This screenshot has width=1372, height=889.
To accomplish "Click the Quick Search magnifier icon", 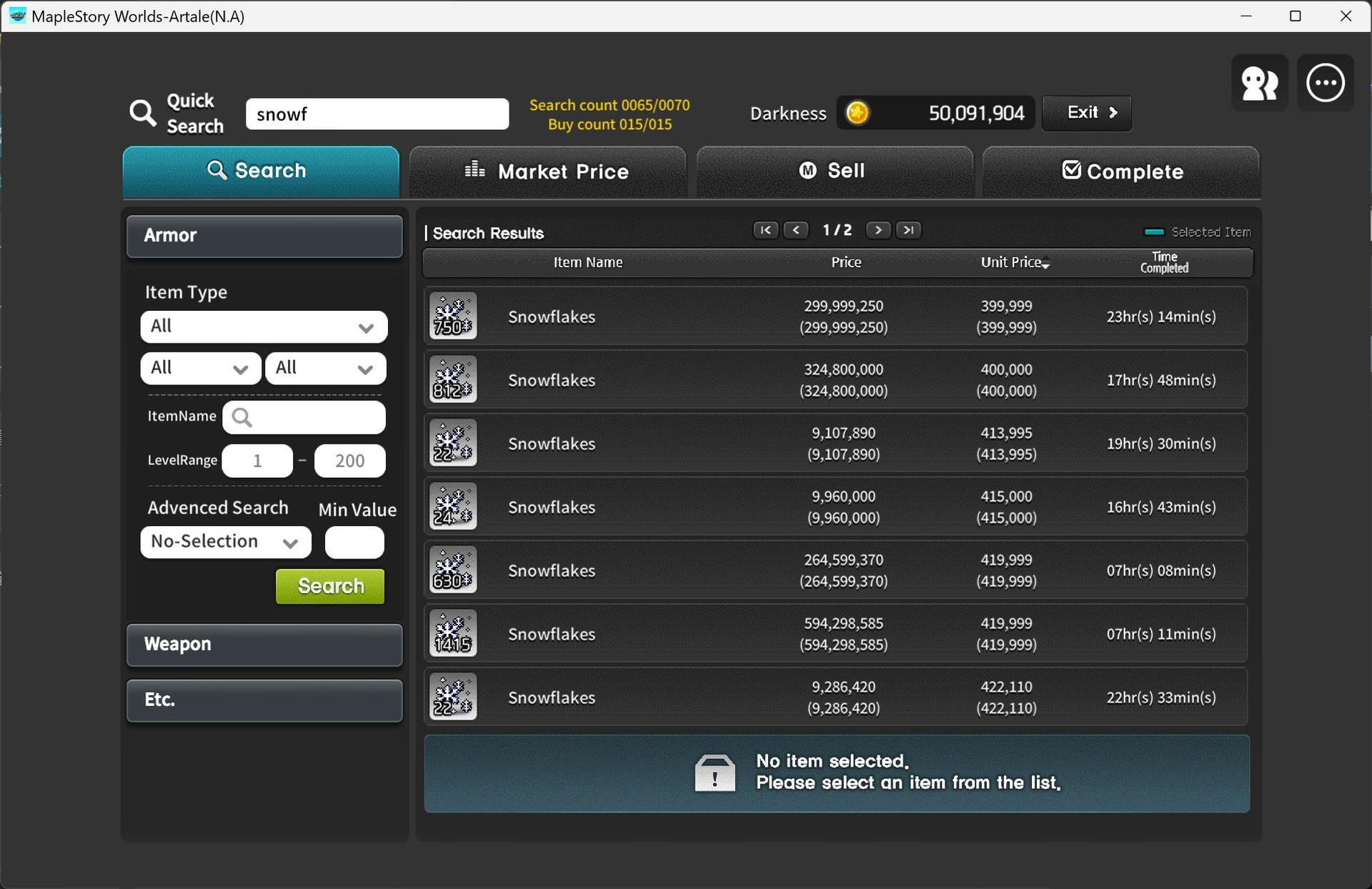I will [x=143, y=113].
